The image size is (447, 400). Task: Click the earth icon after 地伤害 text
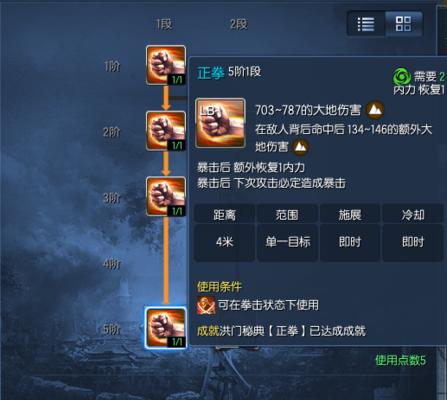coord(300,147)
